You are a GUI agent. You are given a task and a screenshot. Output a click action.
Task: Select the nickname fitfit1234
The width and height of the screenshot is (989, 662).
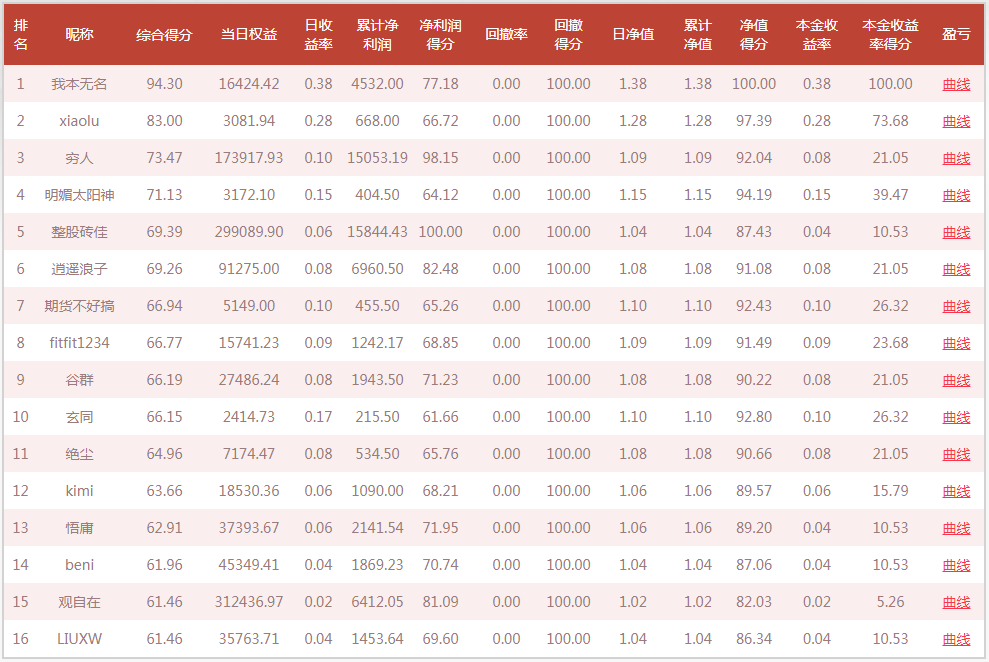tap(79, 343)
